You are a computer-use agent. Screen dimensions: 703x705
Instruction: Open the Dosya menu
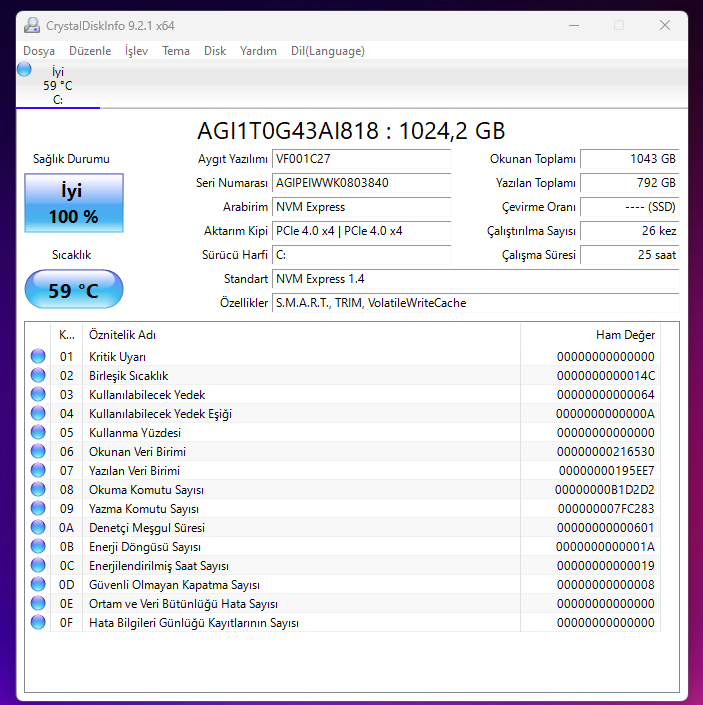click(39, 51)
